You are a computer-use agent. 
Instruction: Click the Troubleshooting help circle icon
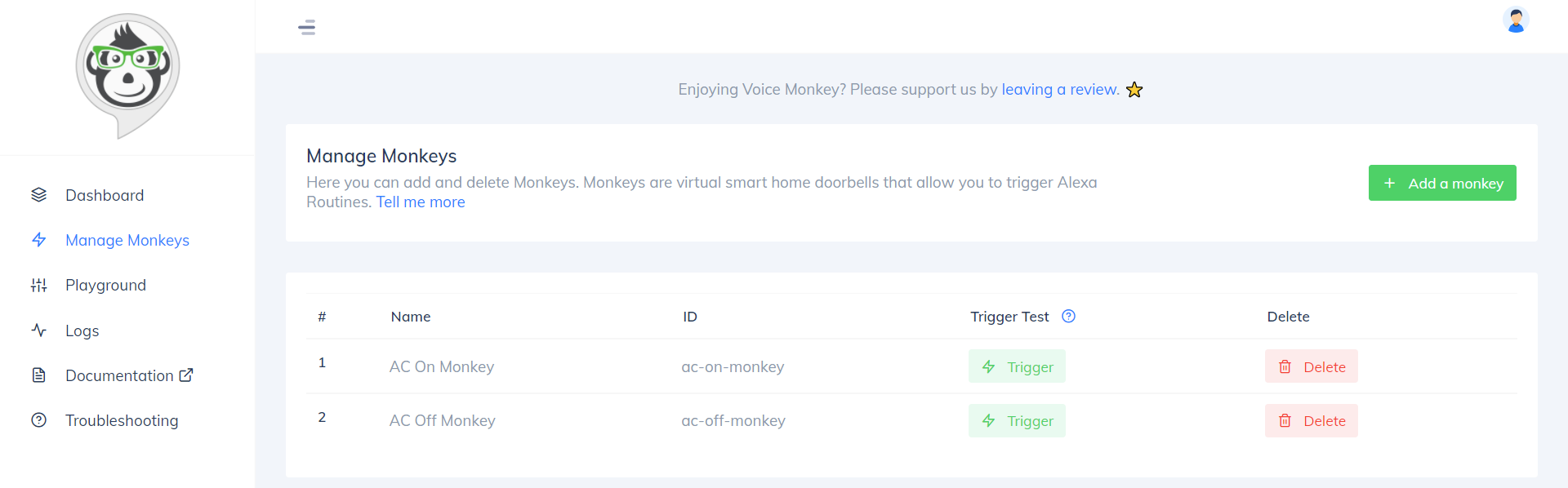tap(39, 420)
